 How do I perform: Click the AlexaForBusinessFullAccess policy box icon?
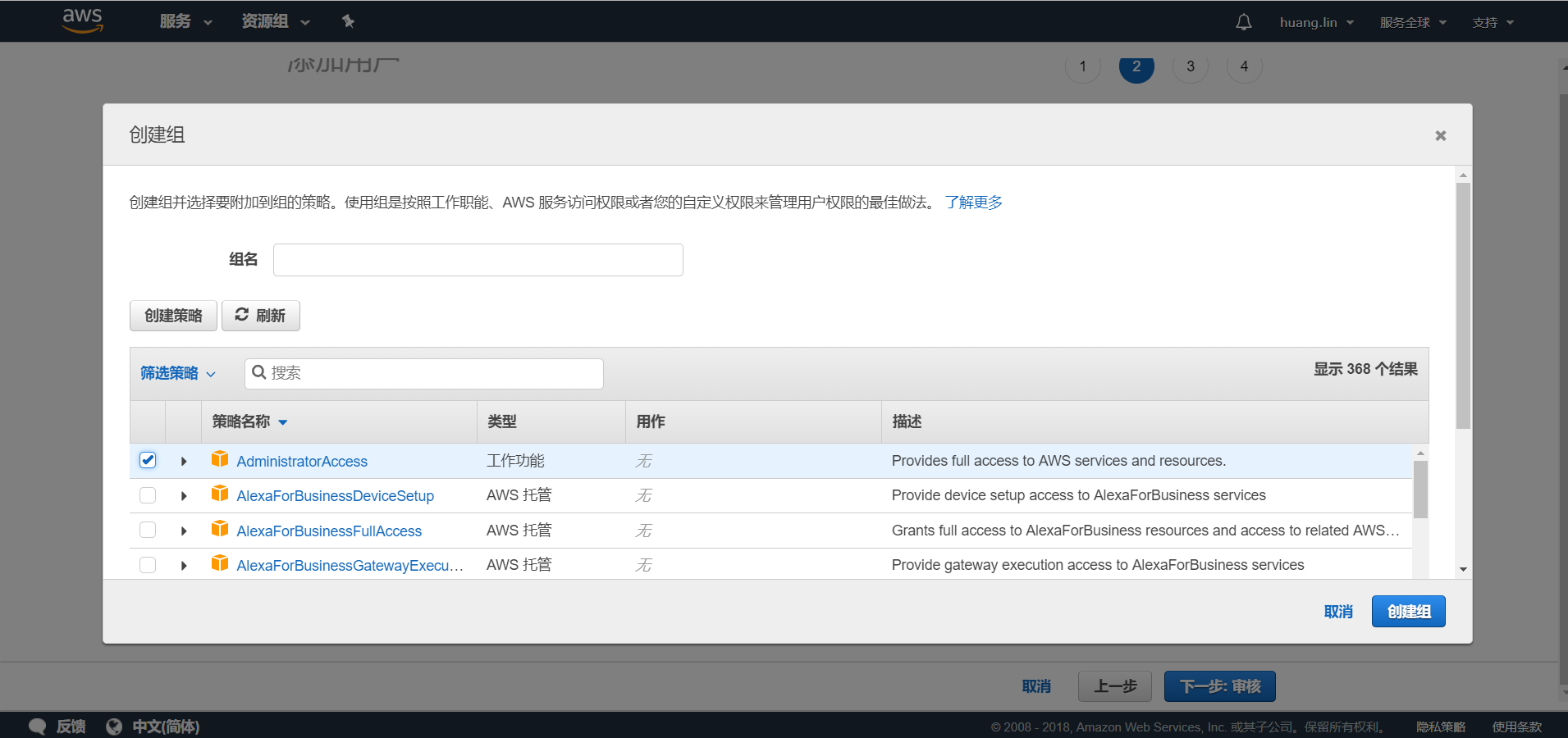click(x=220, y=528)
